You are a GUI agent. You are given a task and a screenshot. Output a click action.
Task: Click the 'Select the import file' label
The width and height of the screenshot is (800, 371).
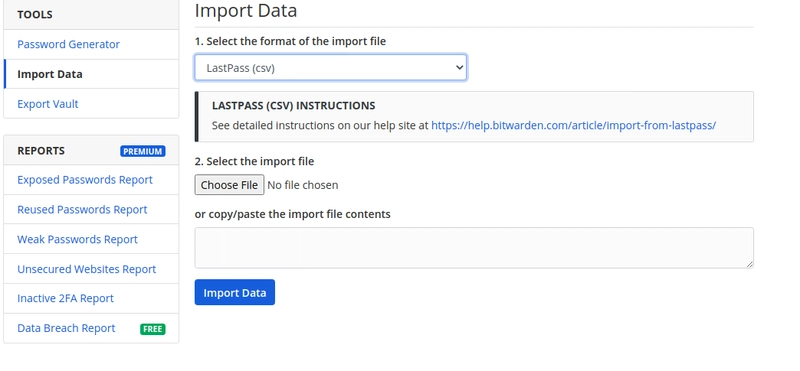pyautogui.click(x=254, y=162)
